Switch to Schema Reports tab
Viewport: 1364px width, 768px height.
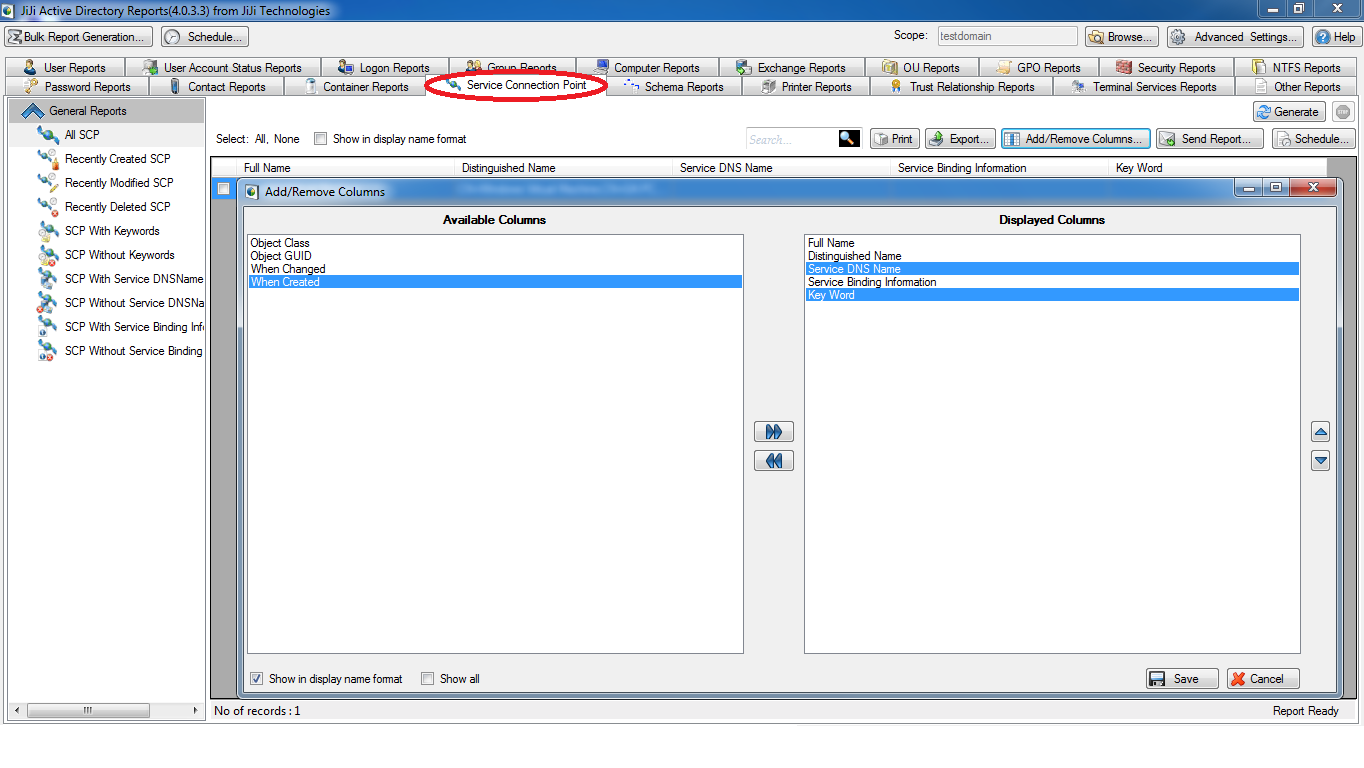(673, 87)
